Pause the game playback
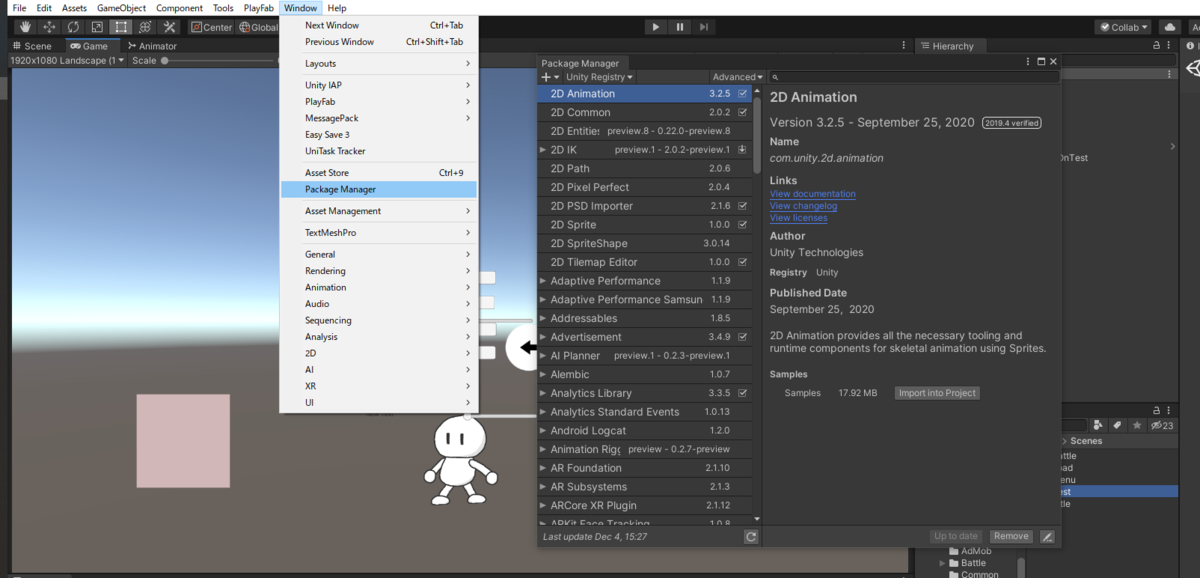 pos(680,27)
